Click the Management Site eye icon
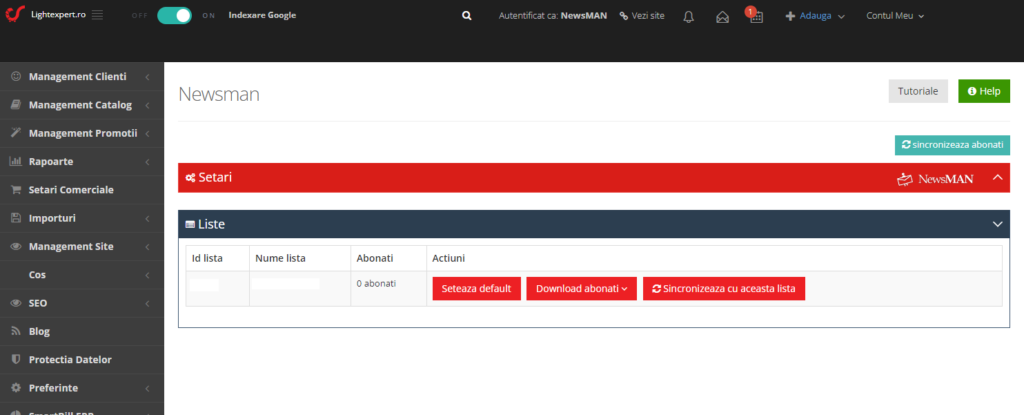The width and height of the screenshot is (1024, 415). coord(16,246)
